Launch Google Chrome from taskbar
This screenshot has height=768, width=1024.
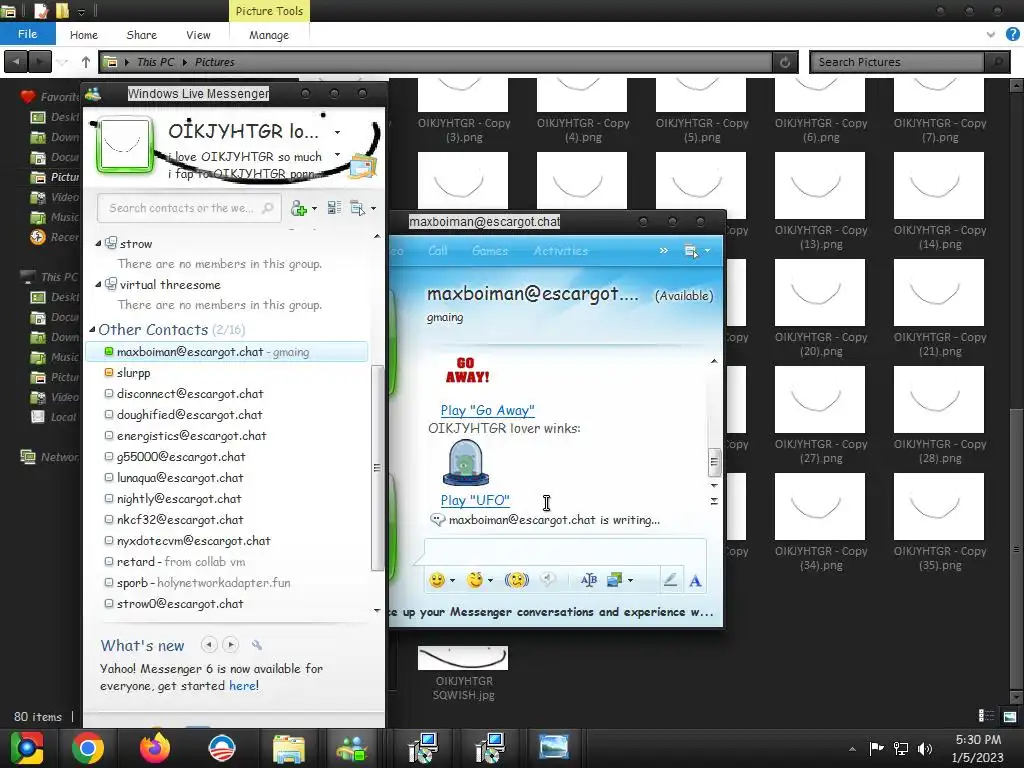88,748
